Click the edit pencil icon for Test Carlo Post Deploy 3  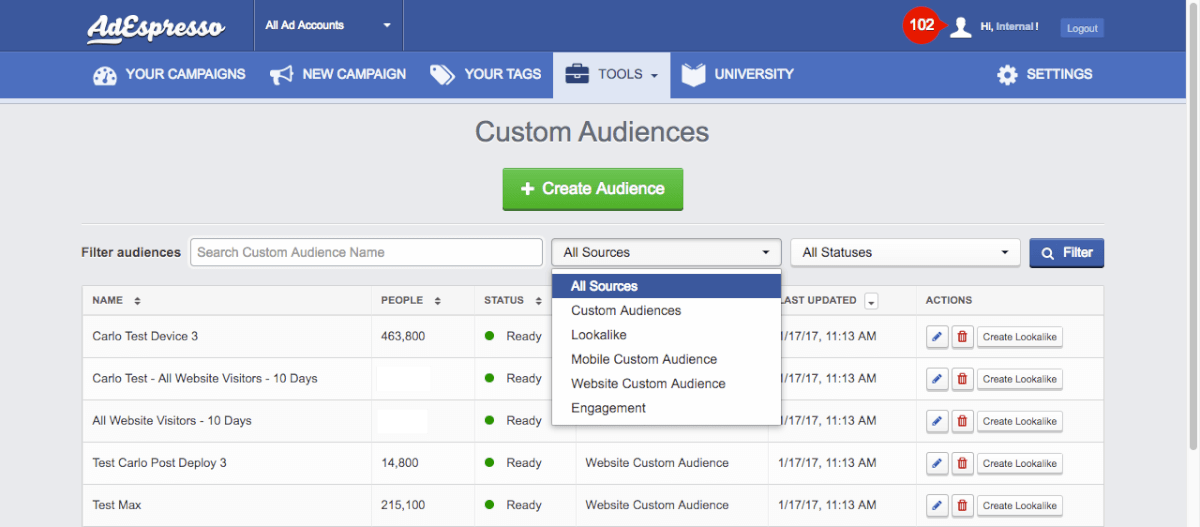(x=937, y=464)
